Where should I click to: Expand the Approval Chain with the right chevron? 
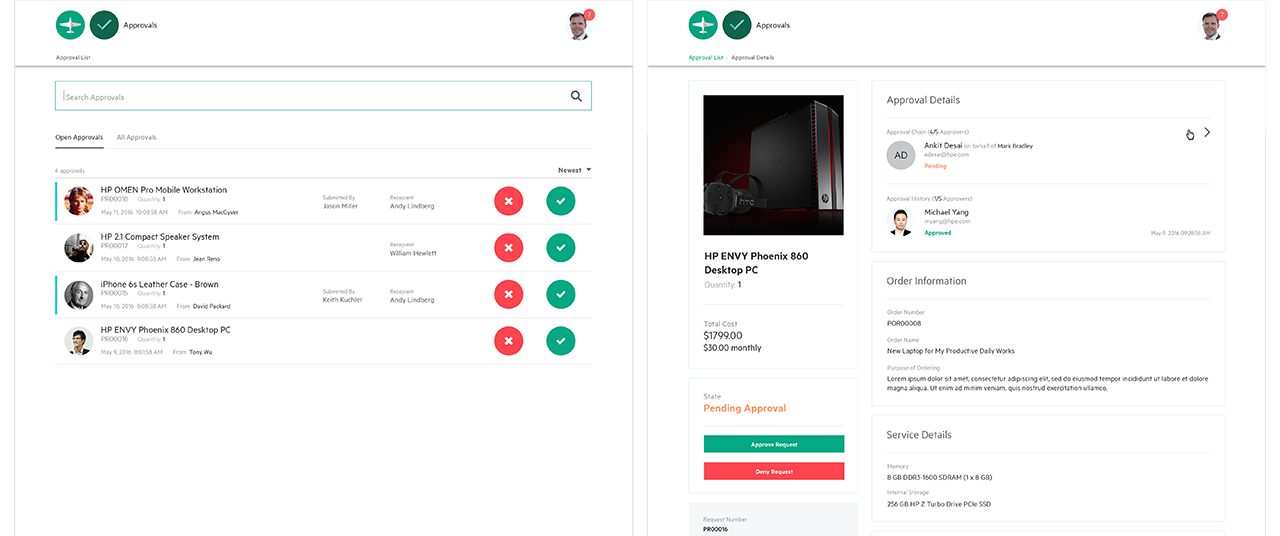[x=1207, y=132]
